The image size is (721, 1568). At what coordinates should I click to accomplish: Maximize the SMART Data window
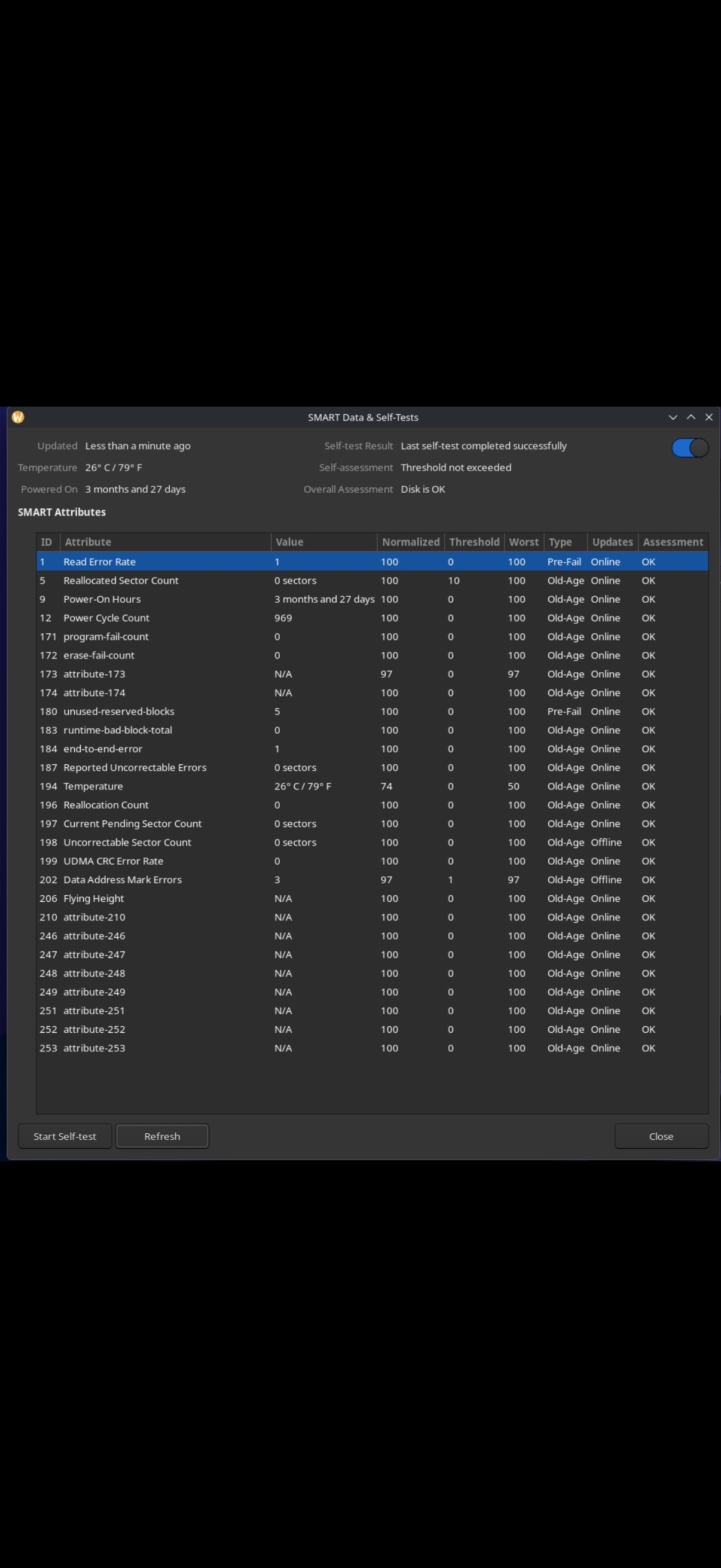(x=691, y=417)
